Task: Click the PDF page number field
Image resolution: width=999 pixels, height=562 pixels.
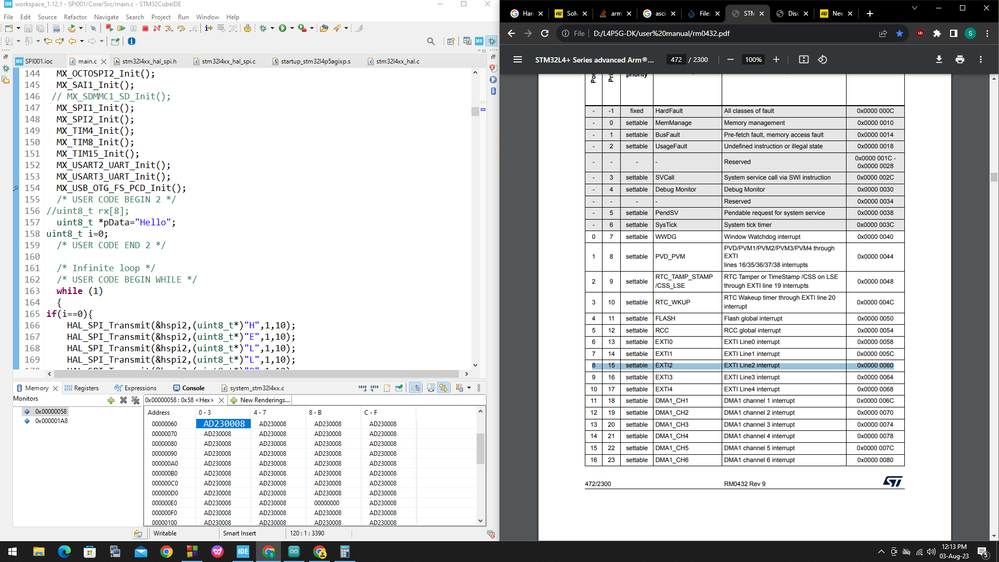Action: (x=676, y=59)
